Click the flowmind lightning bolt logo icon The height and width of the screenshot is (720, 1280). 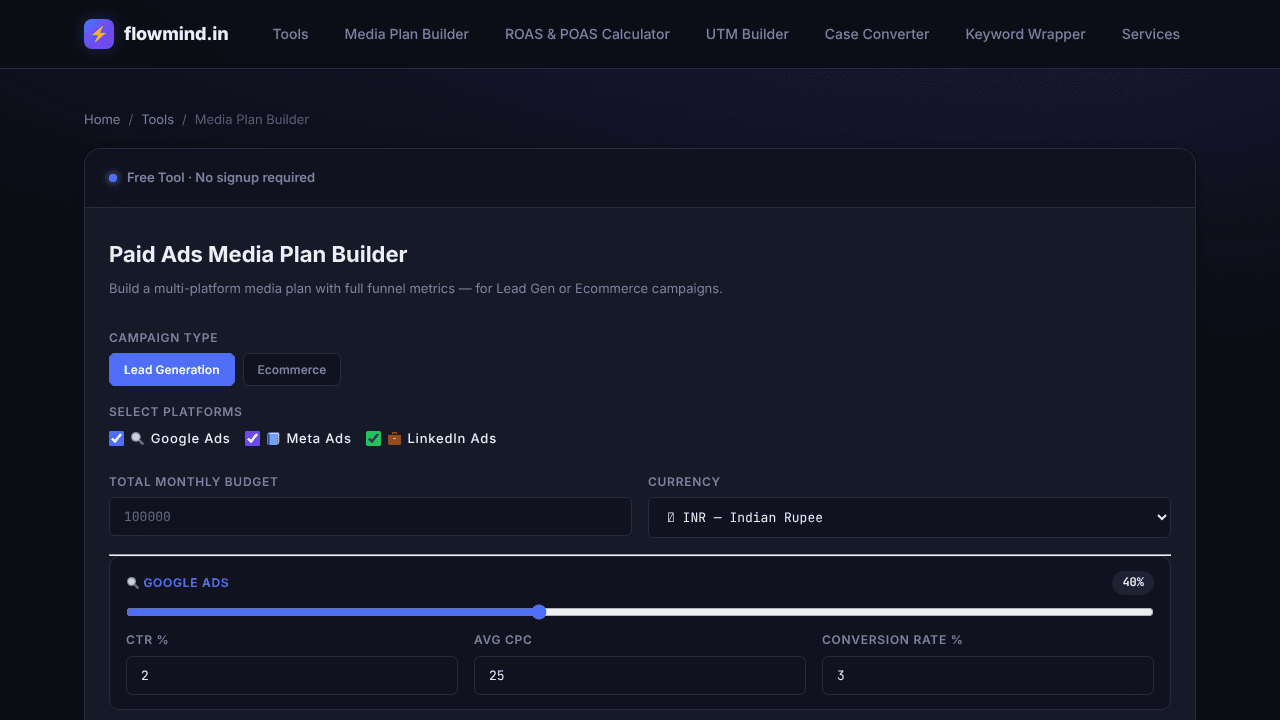pyautogui.click(x=99, y=34)
